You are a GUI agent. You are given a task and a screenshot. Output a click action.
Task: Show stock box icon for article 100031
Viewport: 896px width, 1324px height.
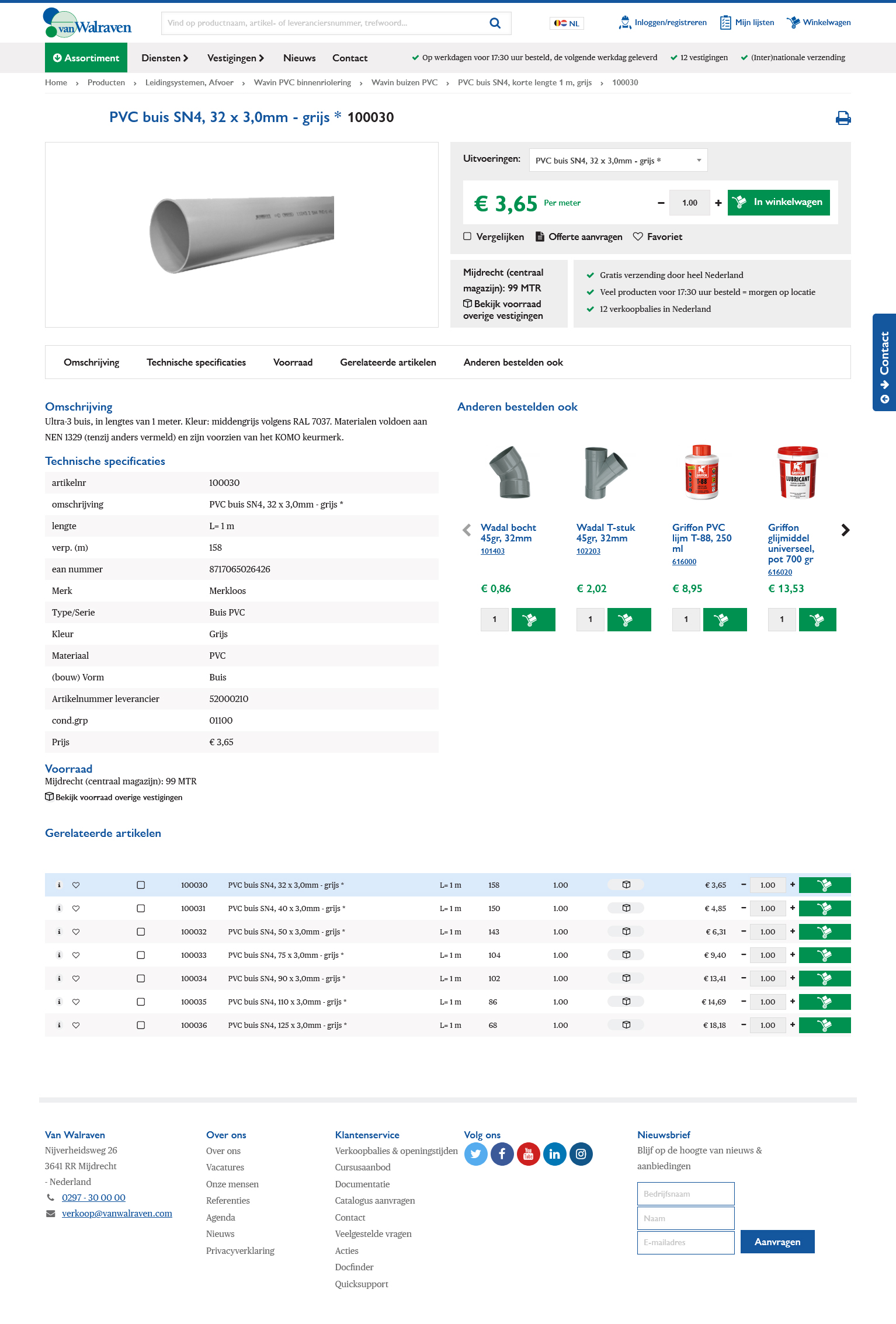click(626, 908)
